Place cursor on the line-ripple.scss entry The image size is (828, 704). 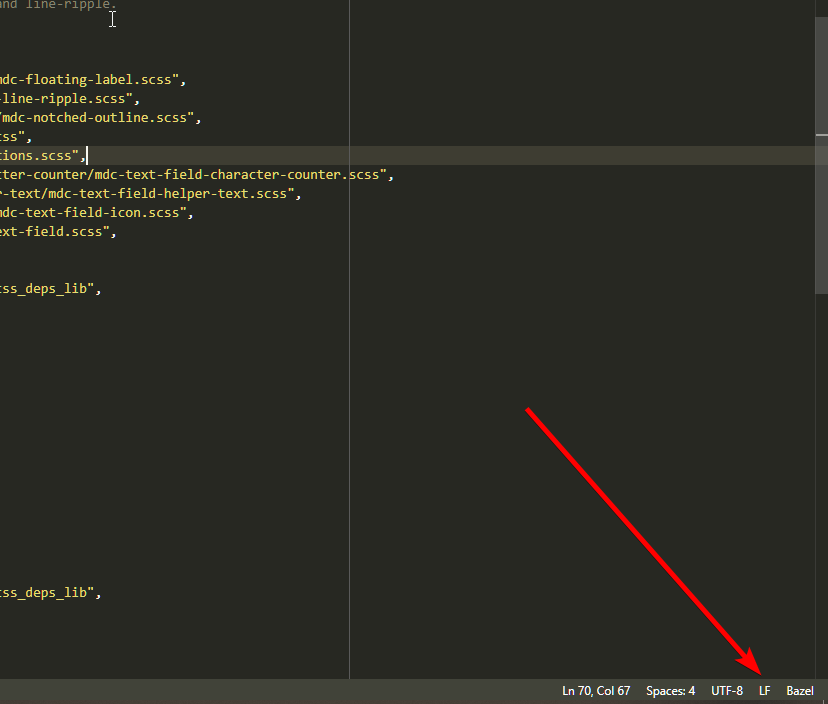coord(65,98)
